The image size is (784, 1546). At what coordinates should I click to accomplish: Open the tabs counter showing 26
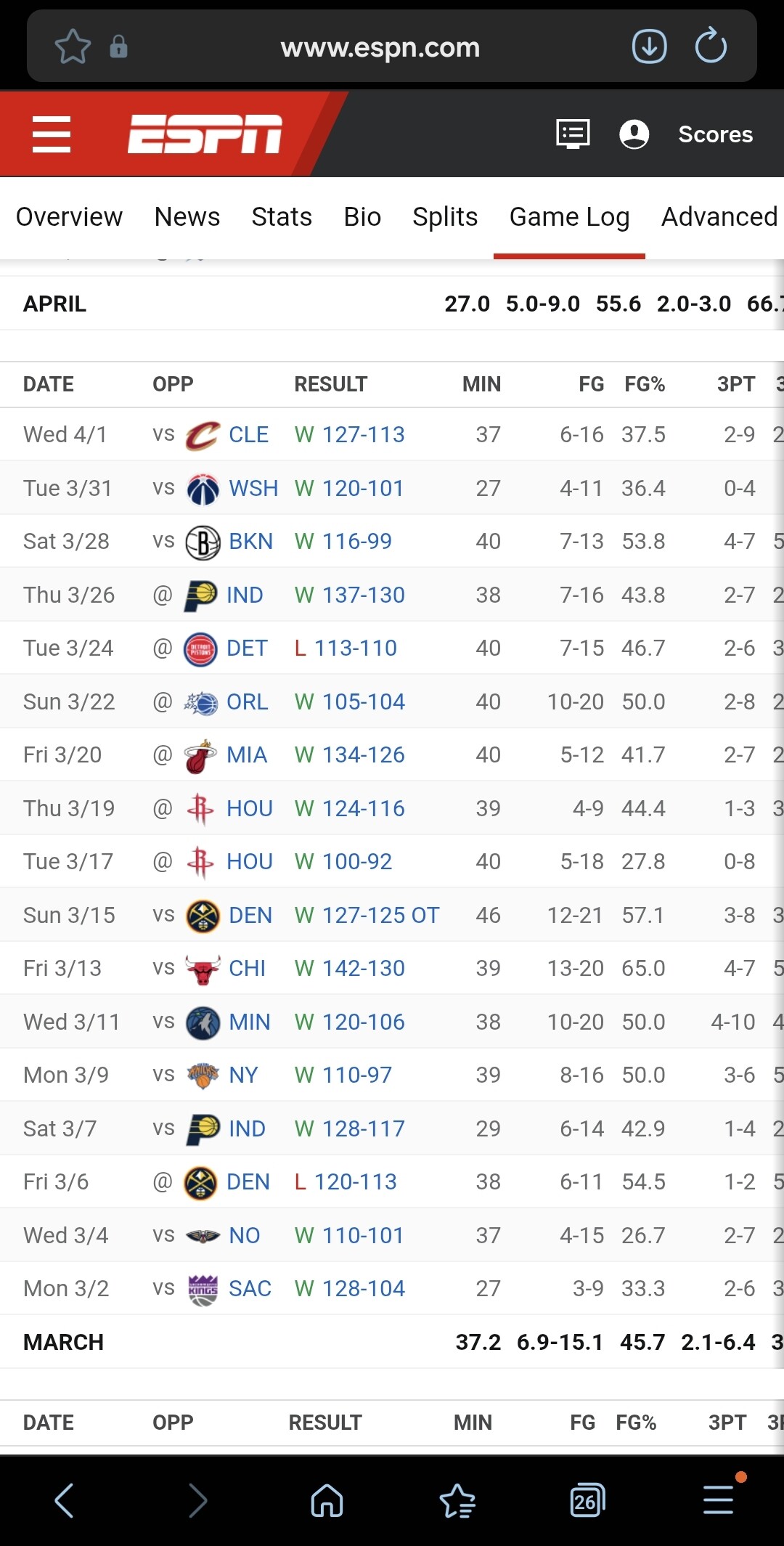pyautogui.click(x=587, y=1500)
